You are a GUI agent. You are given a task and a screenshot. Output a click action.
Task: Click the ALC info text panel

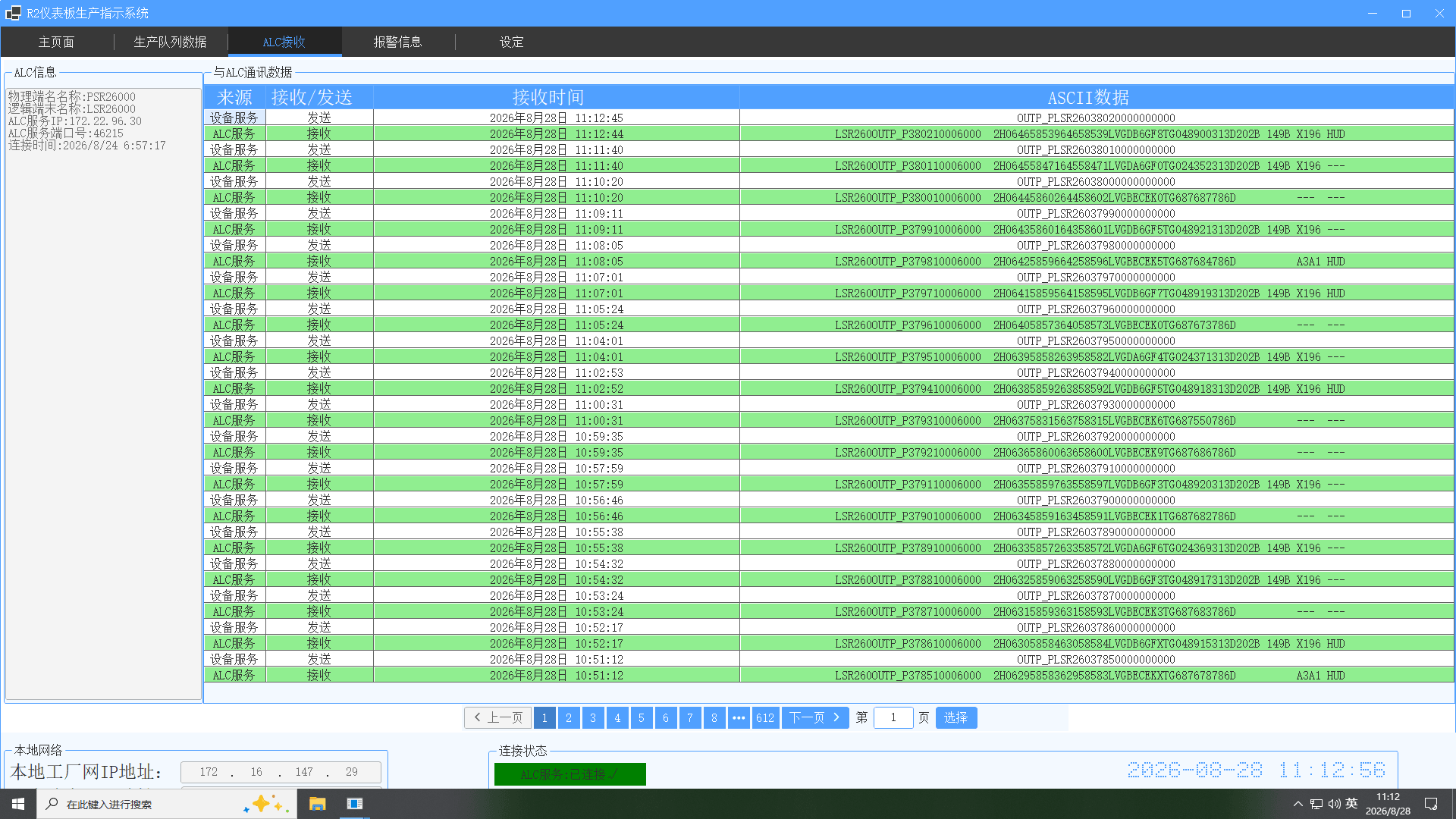(103, 393)
